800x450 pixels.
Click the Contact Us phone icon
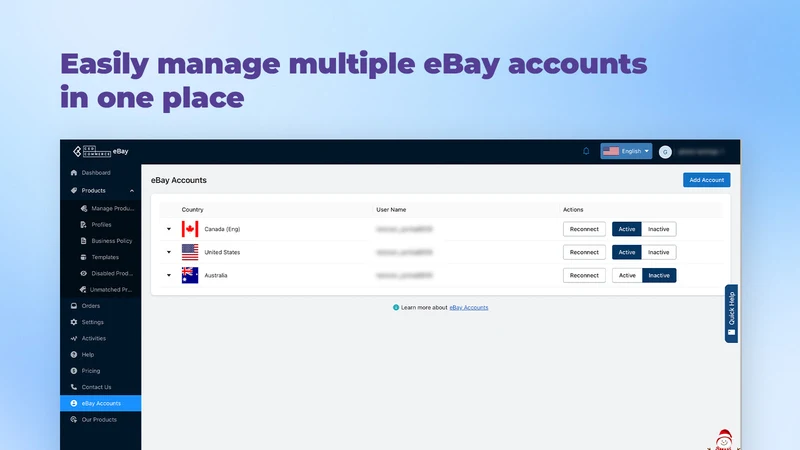pyautogui.click(x=74, y=387)
